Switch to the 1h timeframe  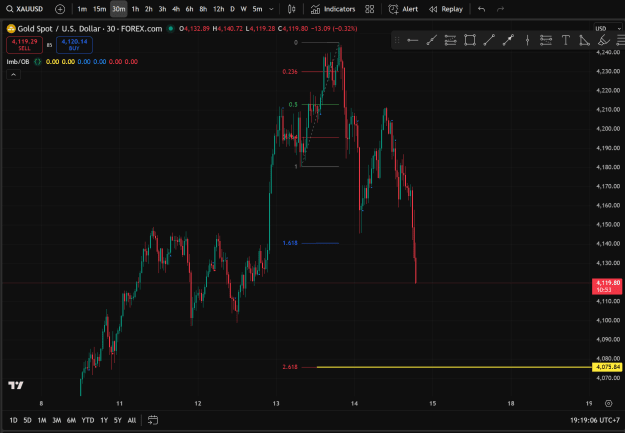(135, 9)
